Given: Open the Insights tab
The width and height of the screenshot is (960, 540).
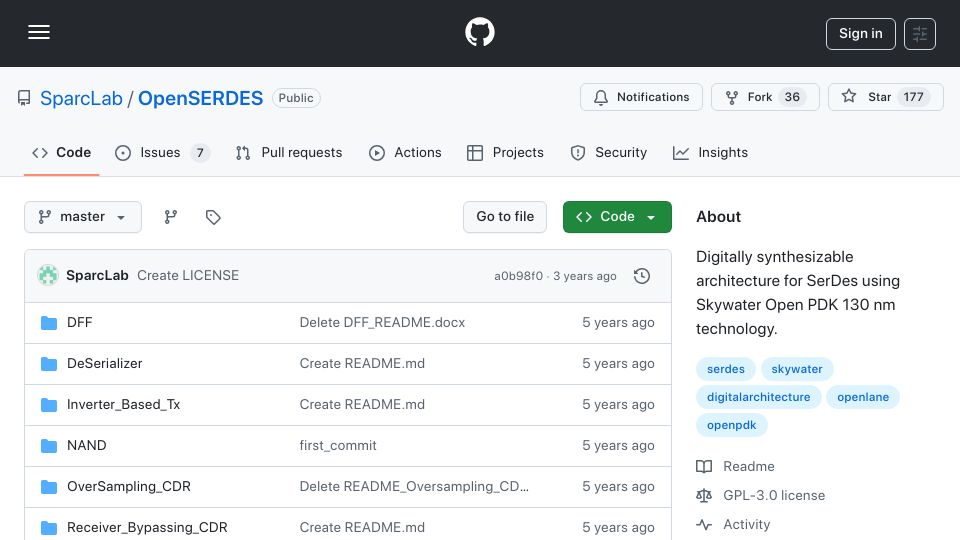Looking at the screenshot, I should point(710,152).
